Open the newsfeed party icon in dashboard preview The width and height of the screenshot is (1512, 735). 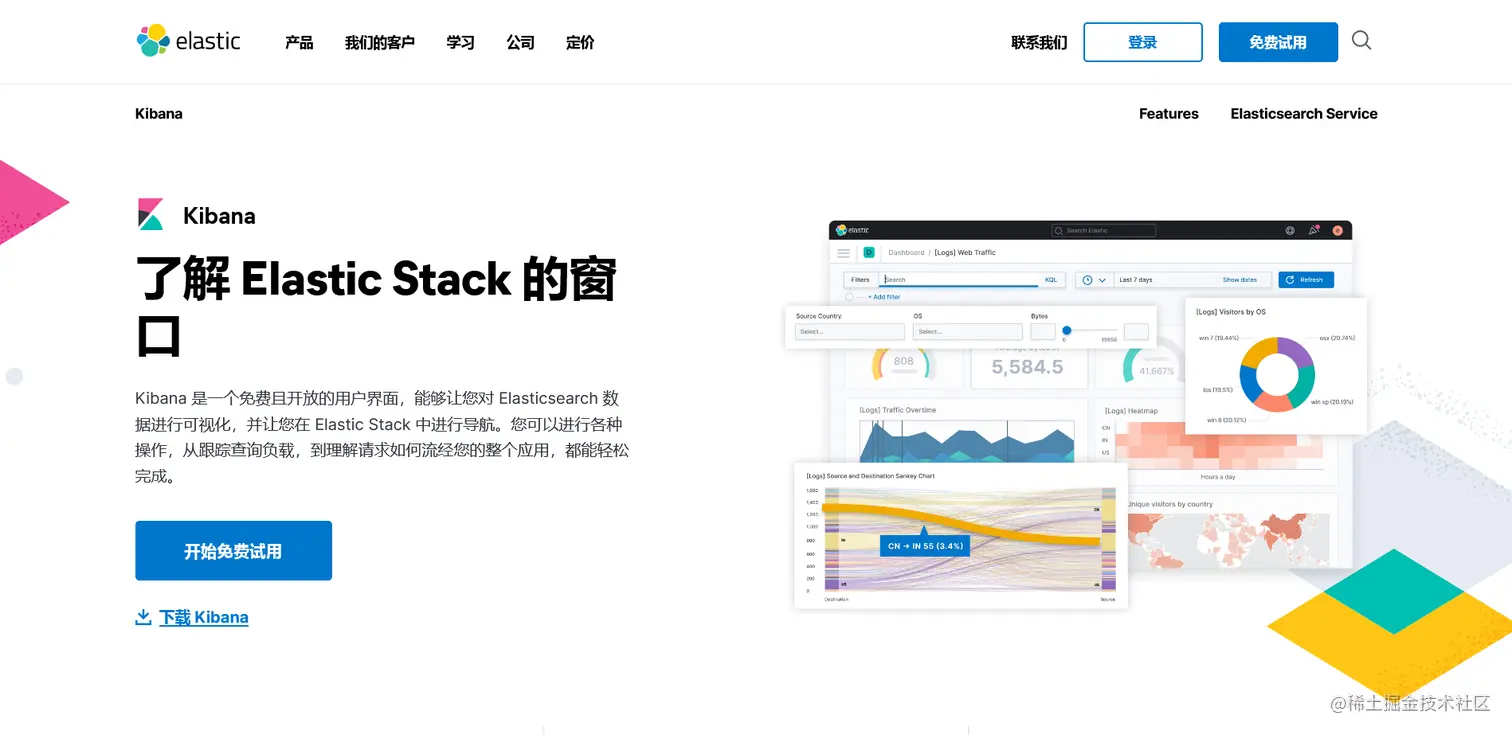point(1314,230)
